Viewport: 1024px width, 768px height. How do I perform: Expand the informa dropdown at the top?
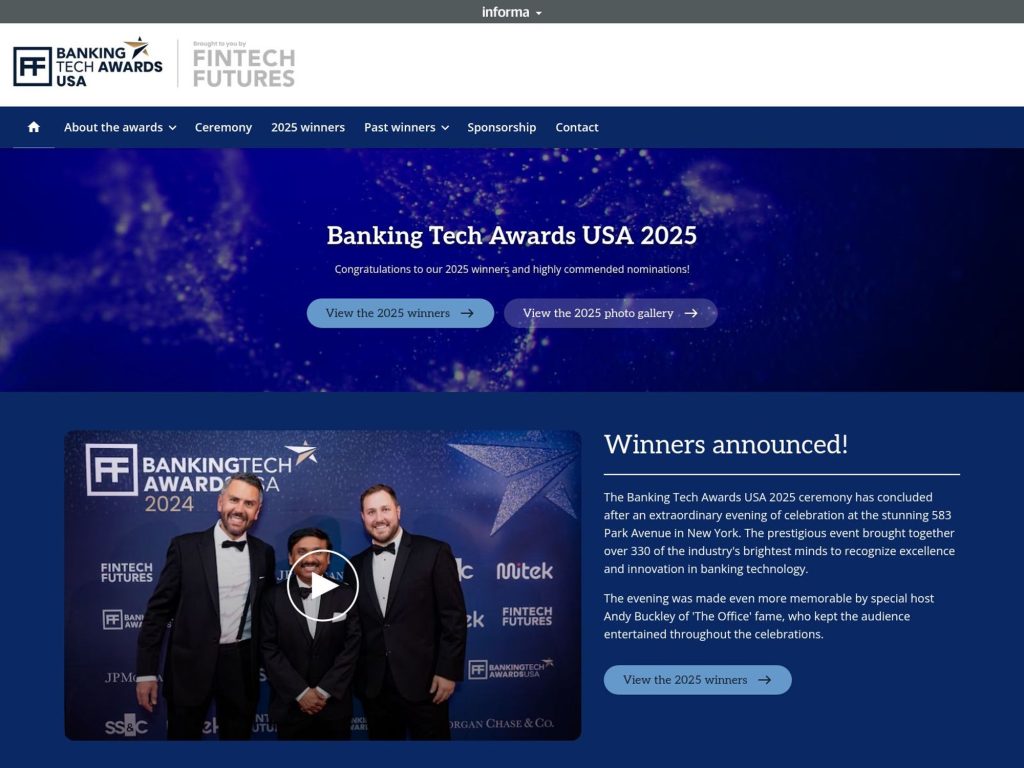511,11
